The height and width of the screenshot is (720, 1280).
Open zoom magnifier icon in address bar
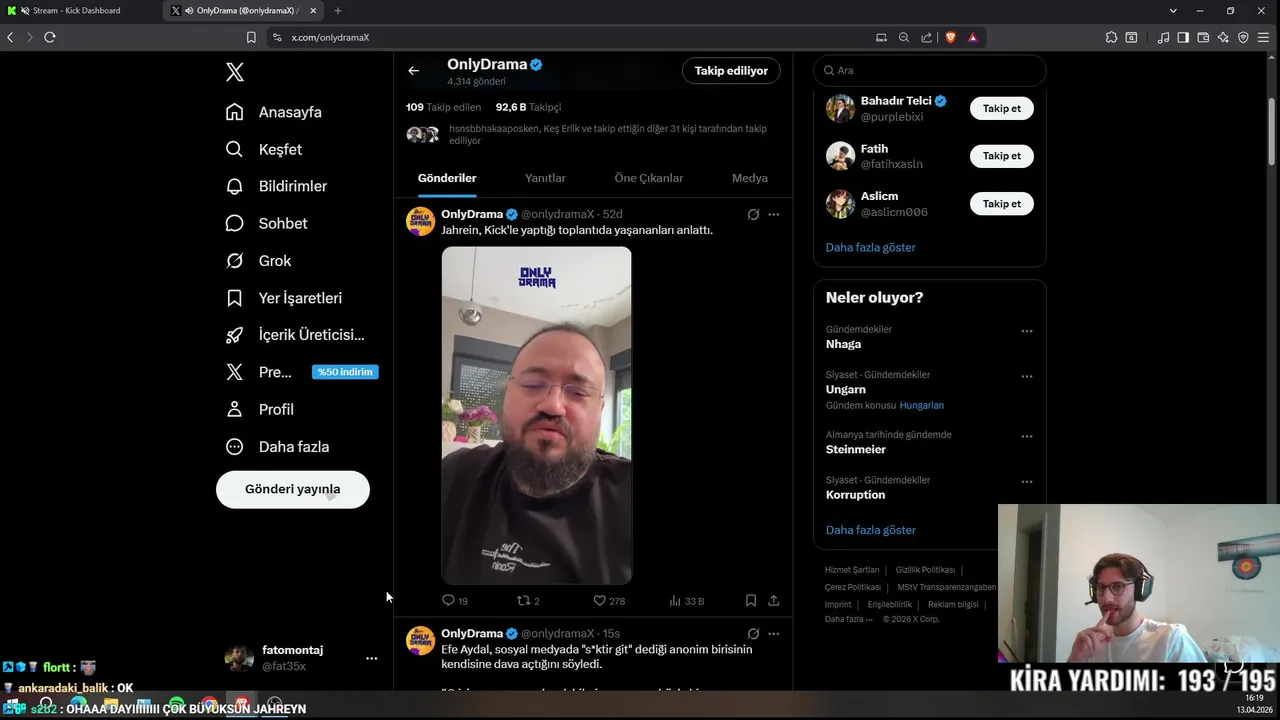pos(904,37)
